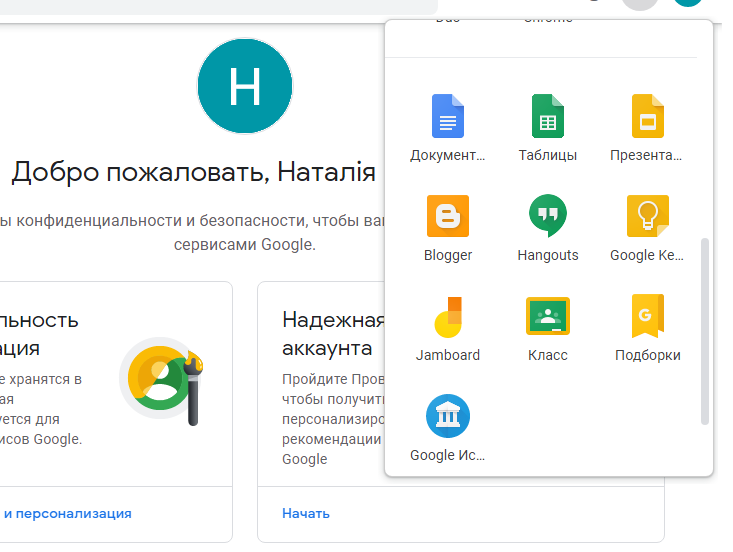The image size is (733, 552).
Task: Click the 'Начать' link in security card
Action: 306,513
